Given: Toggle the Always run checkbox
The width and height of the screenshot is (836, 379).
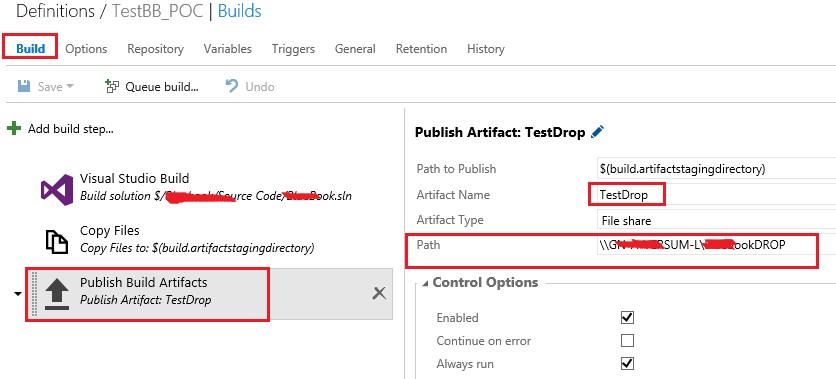Looking at the screenshot, I should pos(628,364).
